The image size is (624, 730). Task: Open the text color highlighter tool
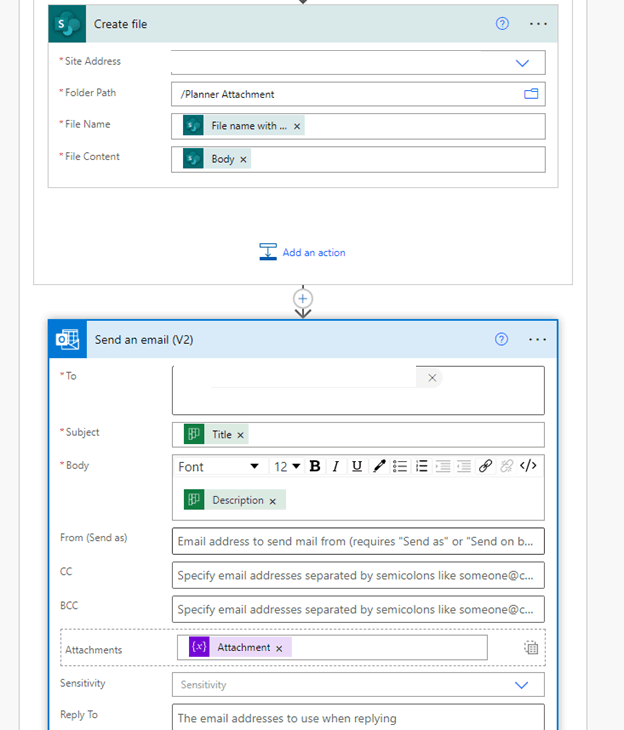point(379,466)
